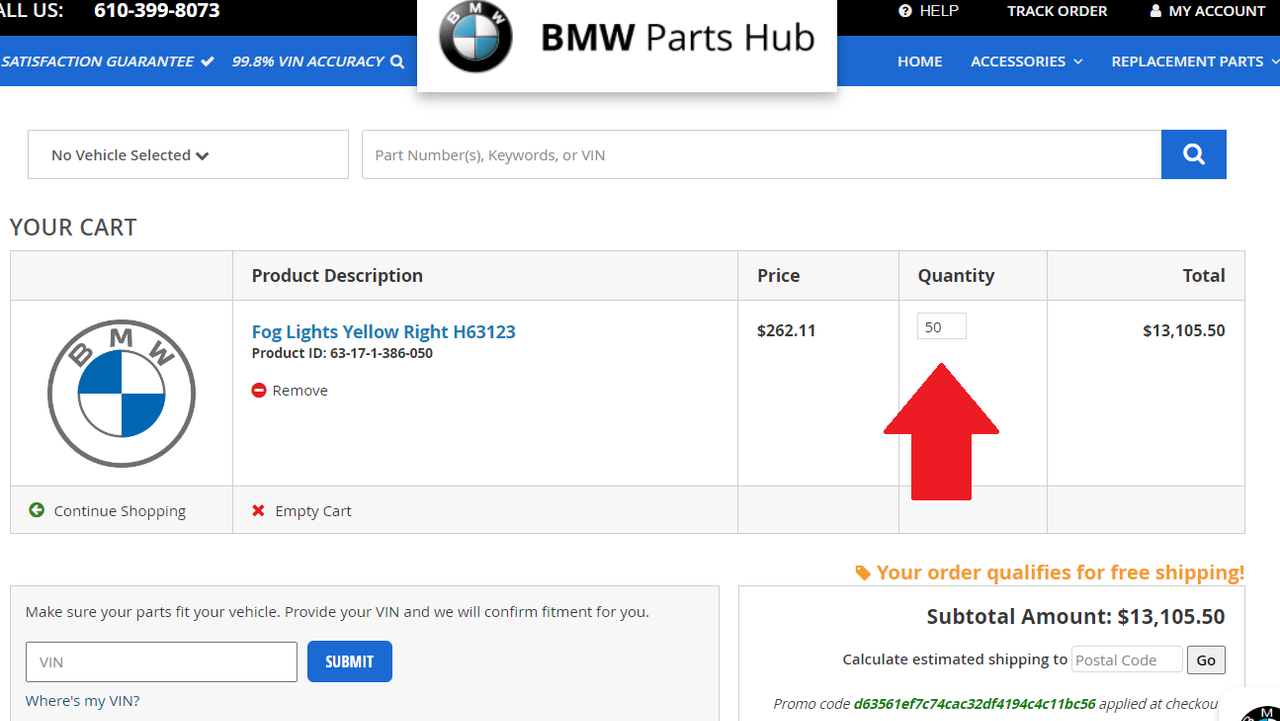The height and width of the screenshot is (721, 1280).
Task: Click the Submit VIN button
Action: (x=349, y=662)
